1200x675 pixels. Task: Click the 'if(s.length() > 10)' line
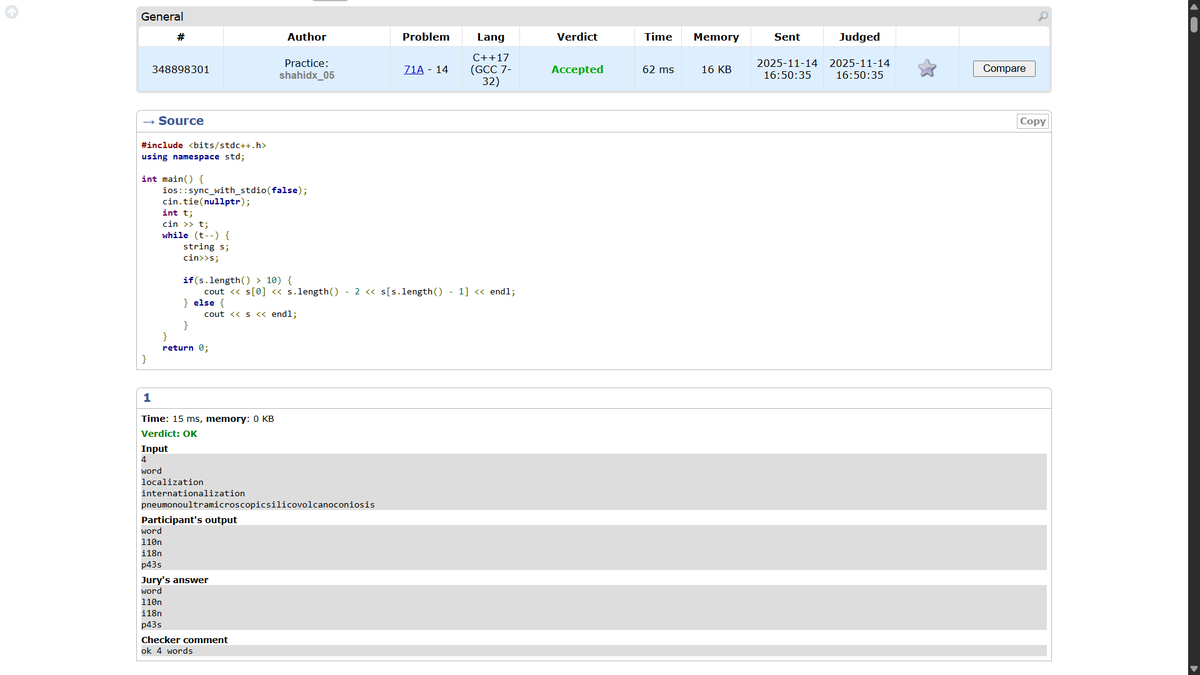click(237, 280)
